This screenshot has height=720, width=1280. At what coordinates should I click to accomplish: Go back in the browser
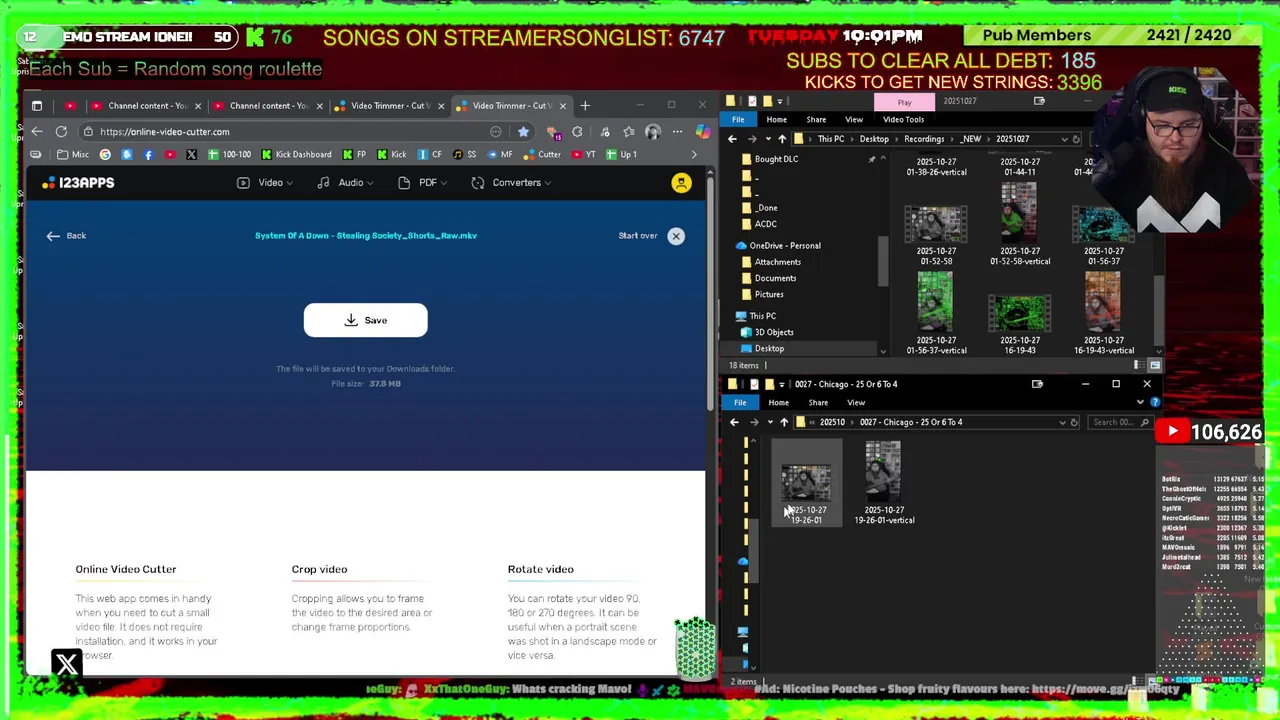pyautogui.click(x=37, y=132)
